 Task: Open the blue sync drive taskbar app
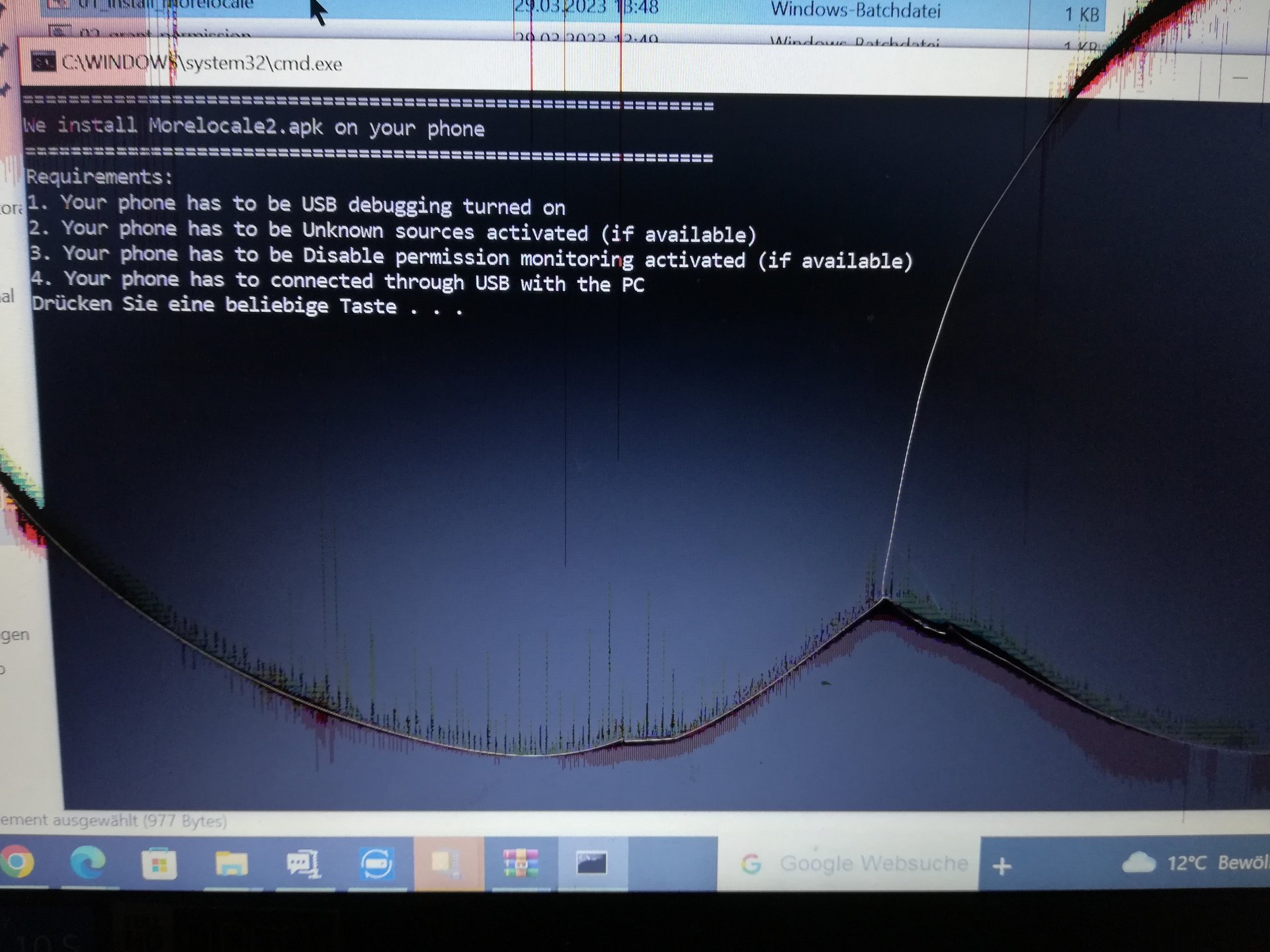tap(377, 863)
